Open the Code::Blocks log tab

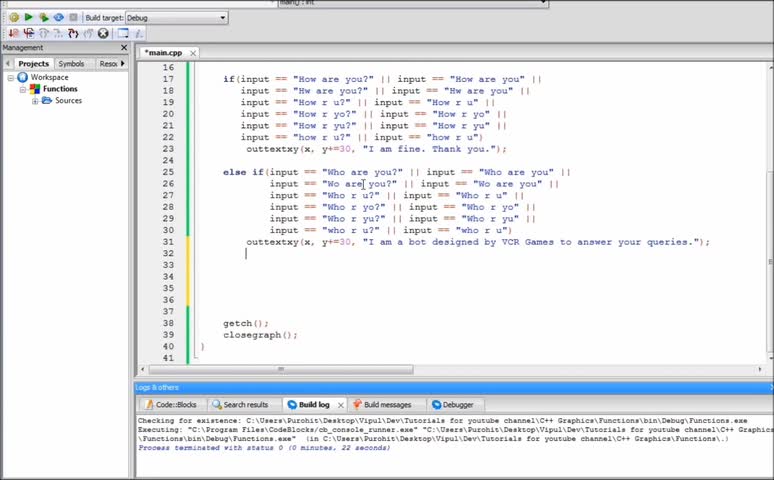(171, 405)
